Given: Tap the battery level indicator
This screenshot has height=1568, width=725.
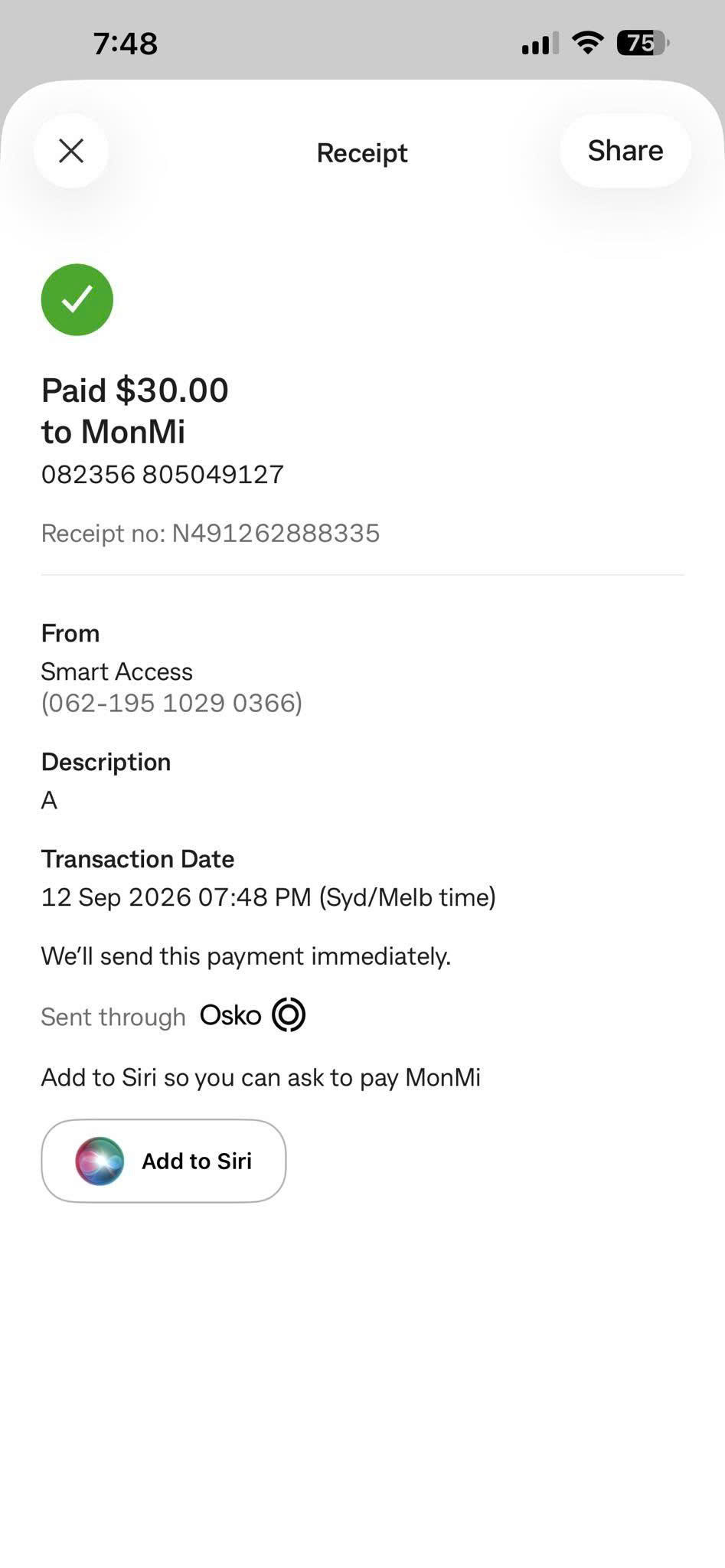Looking at the screenshot, I should coord(643,43).
